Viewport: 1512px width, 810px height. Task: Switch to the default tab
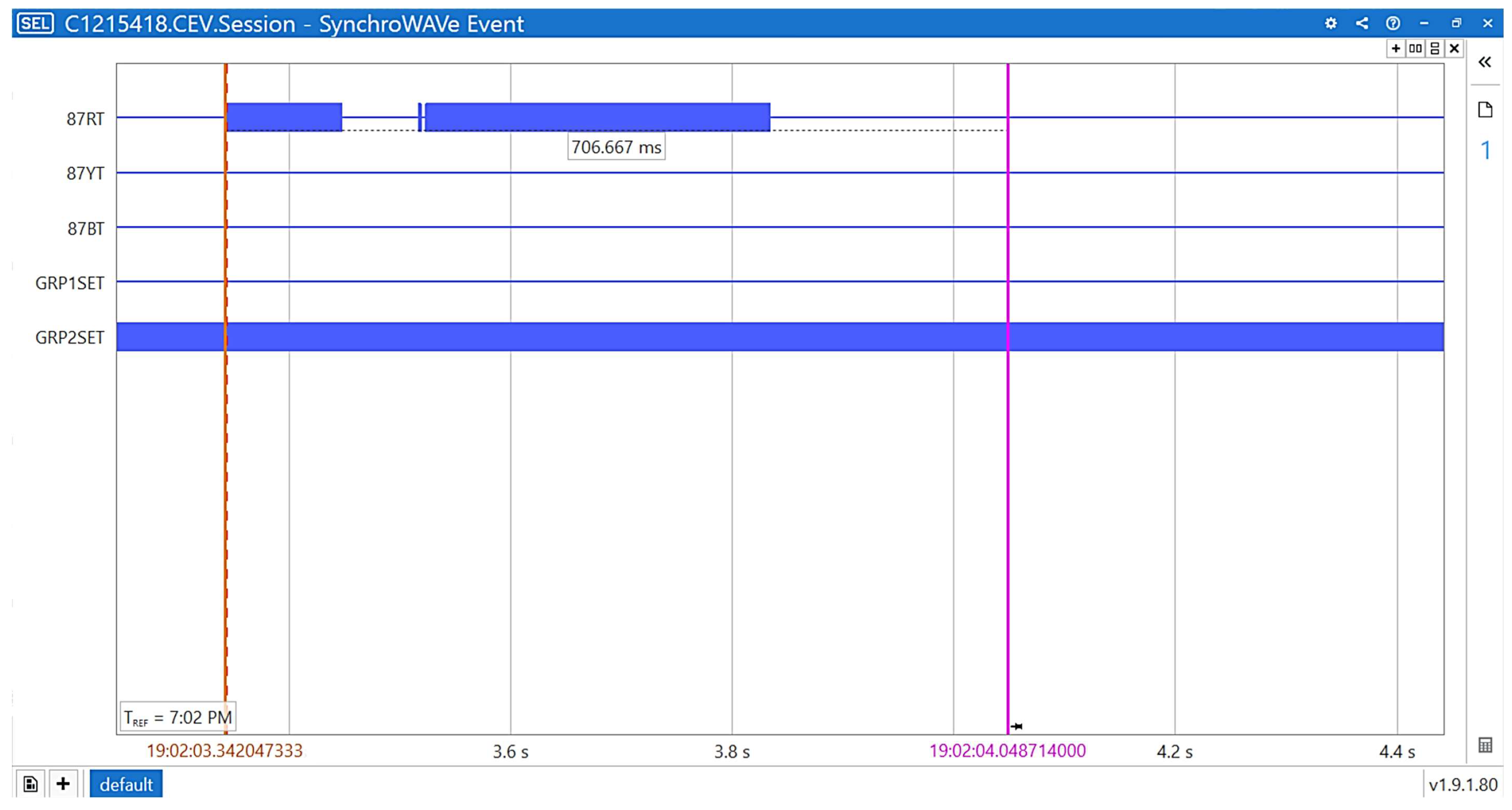click(x=126, y=784)
